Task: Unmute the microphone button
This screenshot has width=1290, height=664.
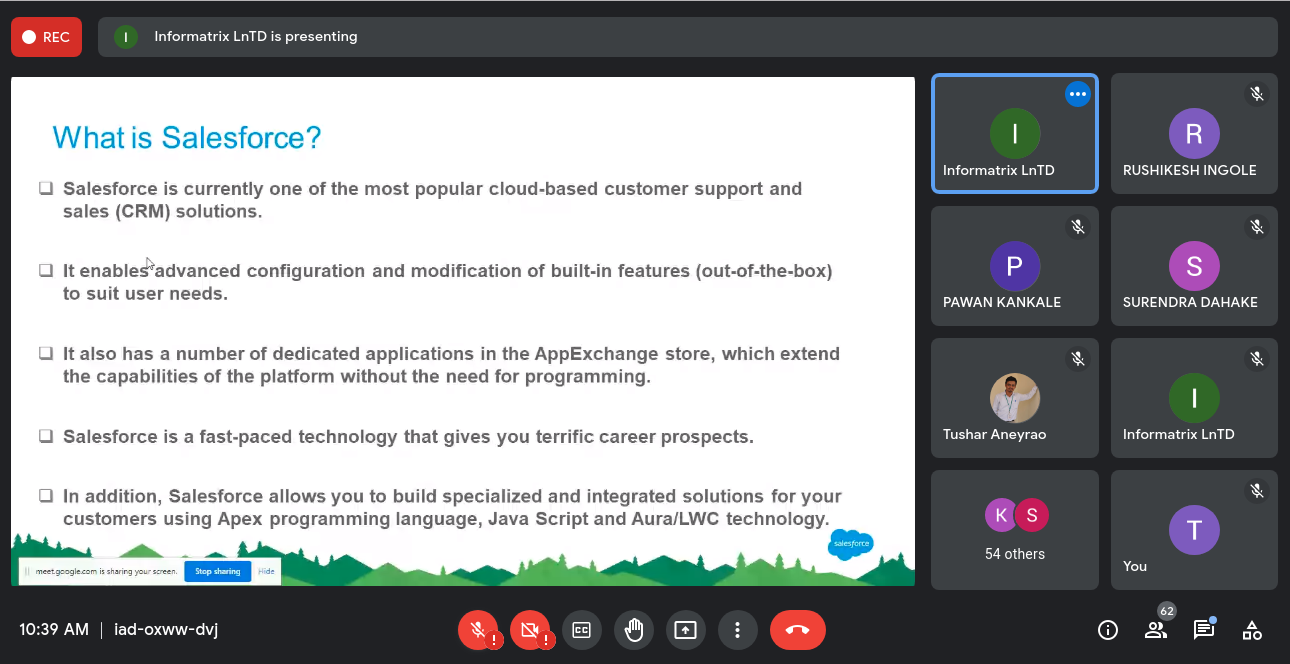Action: click(x=478, y=630)
